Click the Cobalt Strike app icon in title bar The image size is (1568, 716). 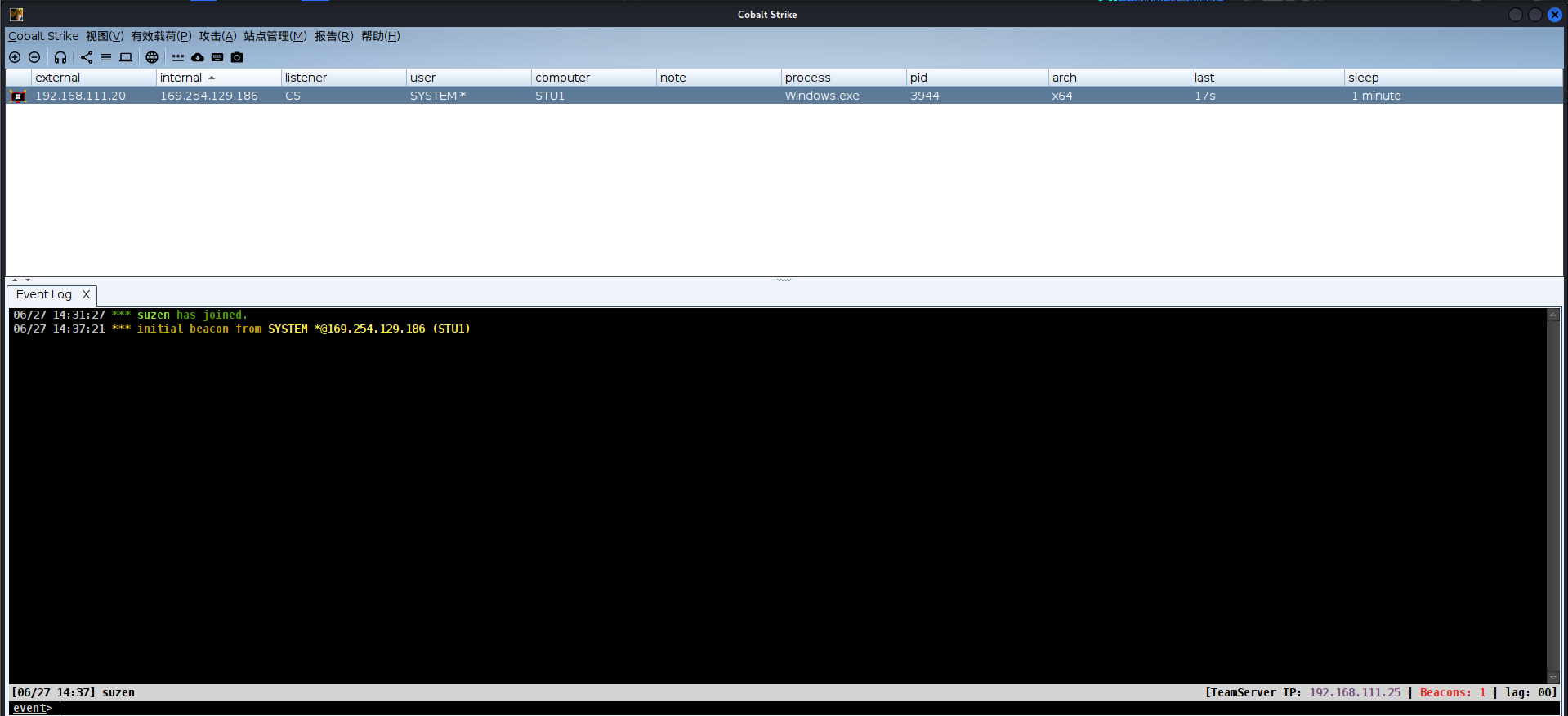click(x=16, y=14)
